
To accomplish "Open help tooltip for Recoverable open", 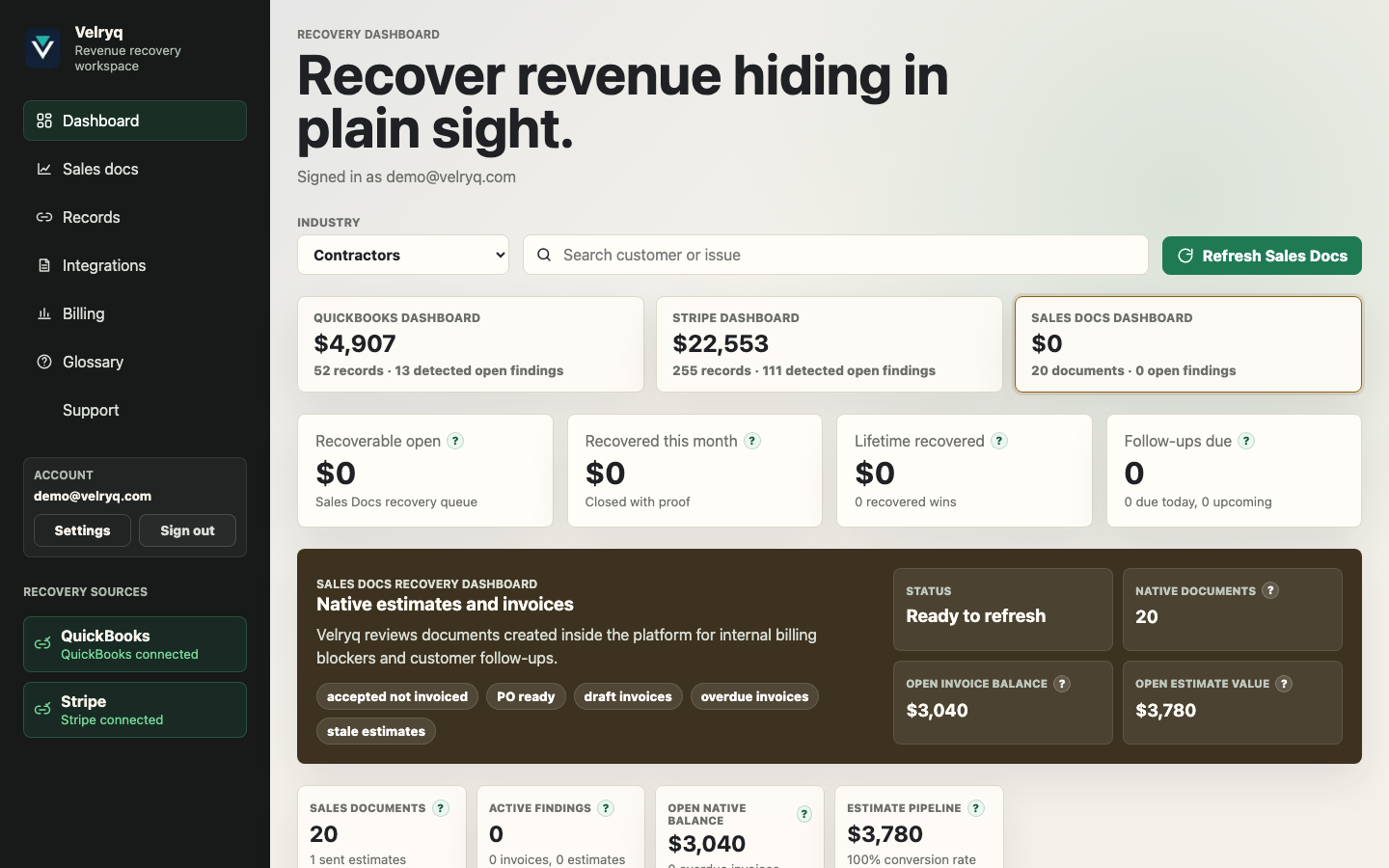I will tap(455, 441).
